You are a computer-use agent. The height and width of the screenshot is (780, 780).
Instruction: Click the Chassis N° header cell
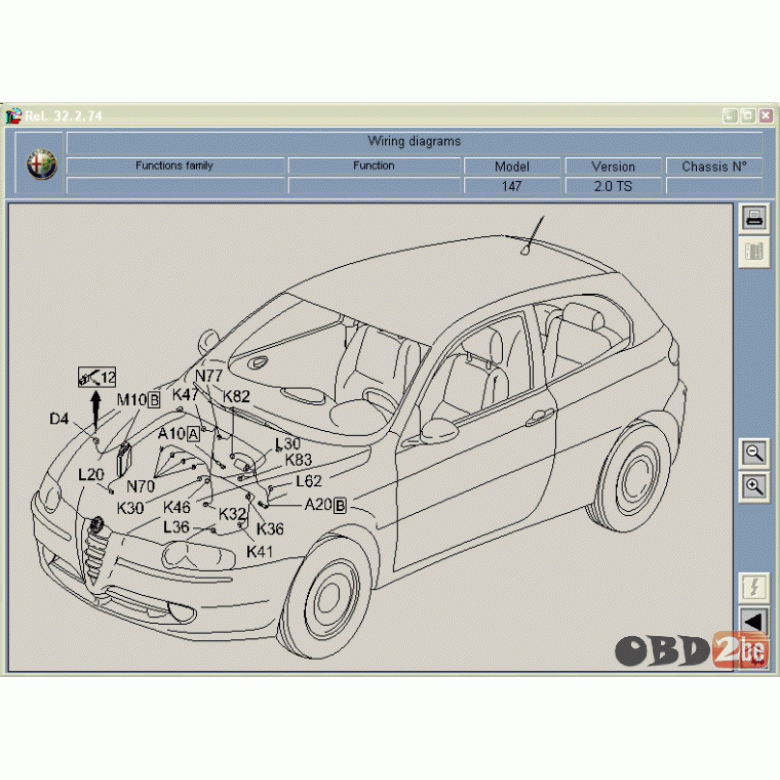coord(714,166)
